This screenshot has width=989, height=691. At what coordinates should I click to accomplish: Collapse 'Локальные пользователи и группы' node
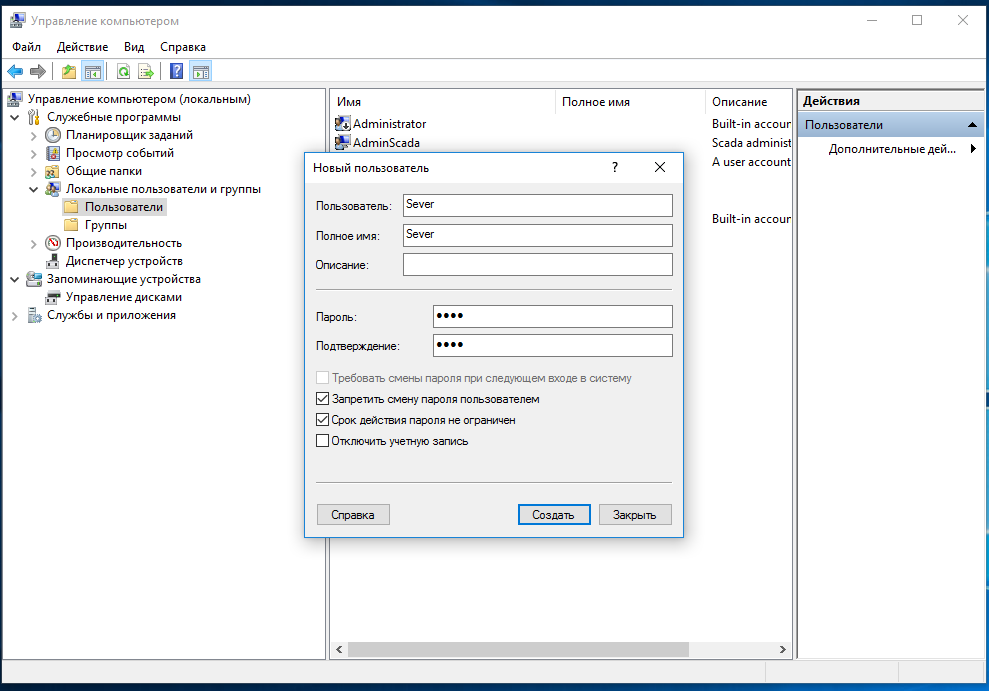[34, 189]
